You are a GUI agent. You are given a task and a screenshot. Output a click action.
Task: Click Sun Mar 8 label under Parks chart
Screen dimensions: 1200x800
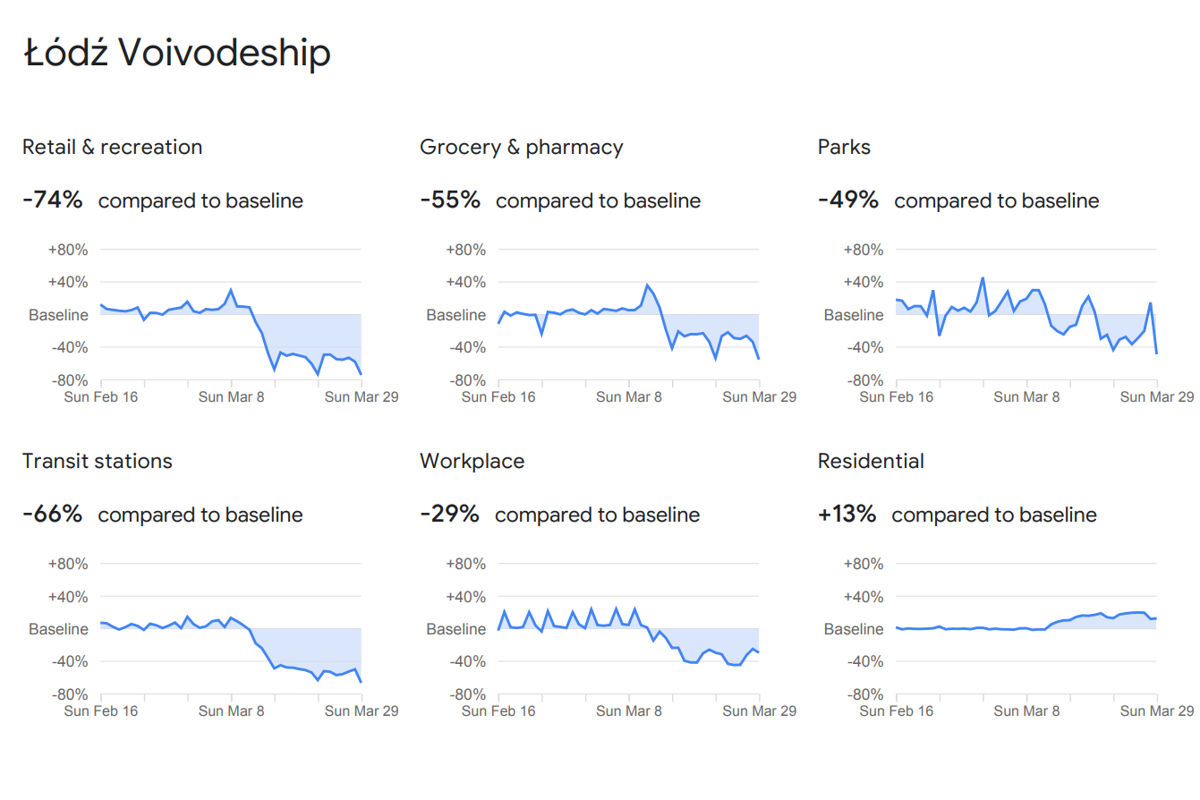(1027, 397)
